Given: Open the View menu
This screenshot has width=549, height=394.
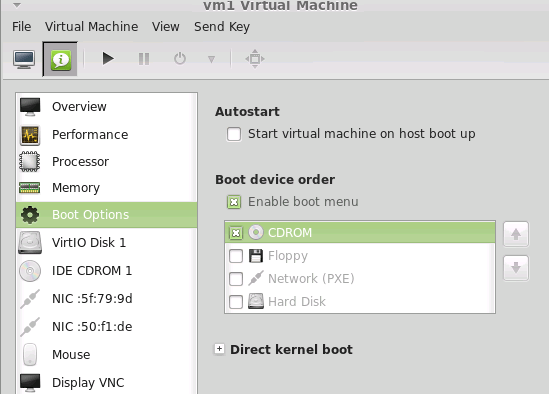Looking at the screenshot, I should [x=166, y=27].
